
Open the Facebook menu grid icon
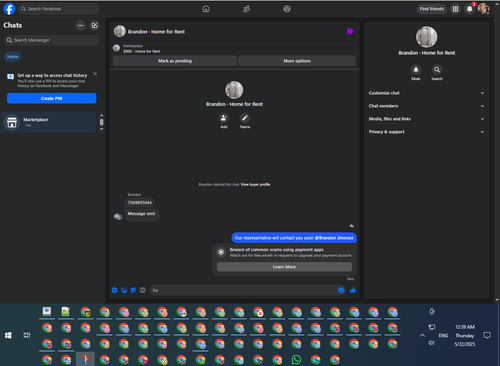click(x=455, y=9)
